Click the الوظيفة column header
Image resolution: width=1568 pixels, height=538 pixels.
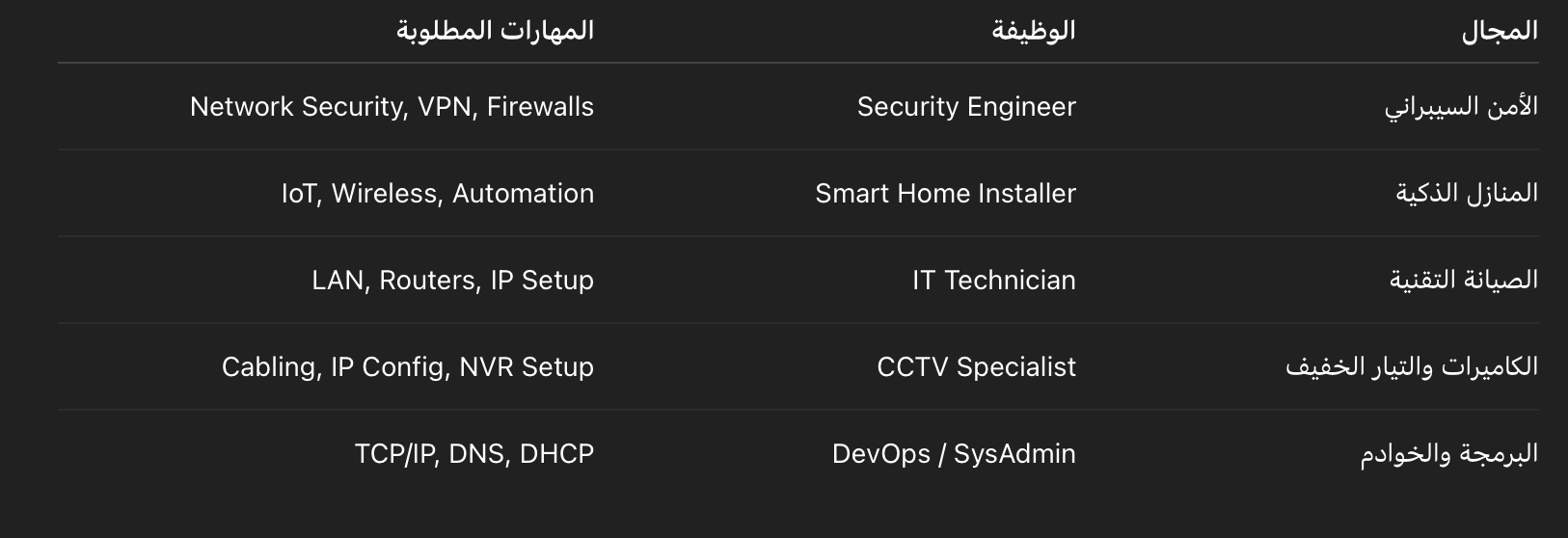coord(1033,31)
